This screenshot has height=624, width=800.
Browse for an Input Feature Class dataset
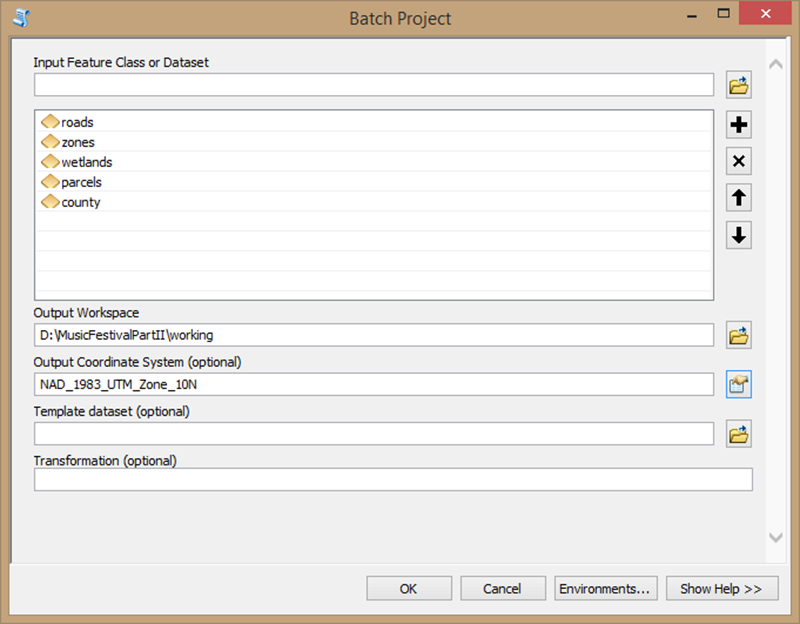tap(738, 85)
